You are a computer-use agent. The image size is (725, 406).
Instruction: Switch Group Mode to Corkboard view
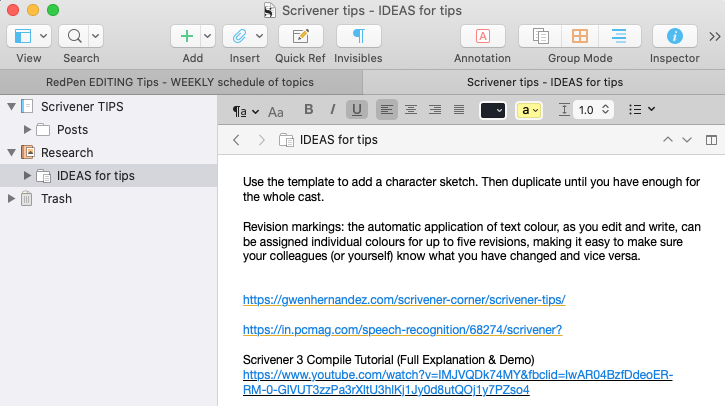[580, 36]
